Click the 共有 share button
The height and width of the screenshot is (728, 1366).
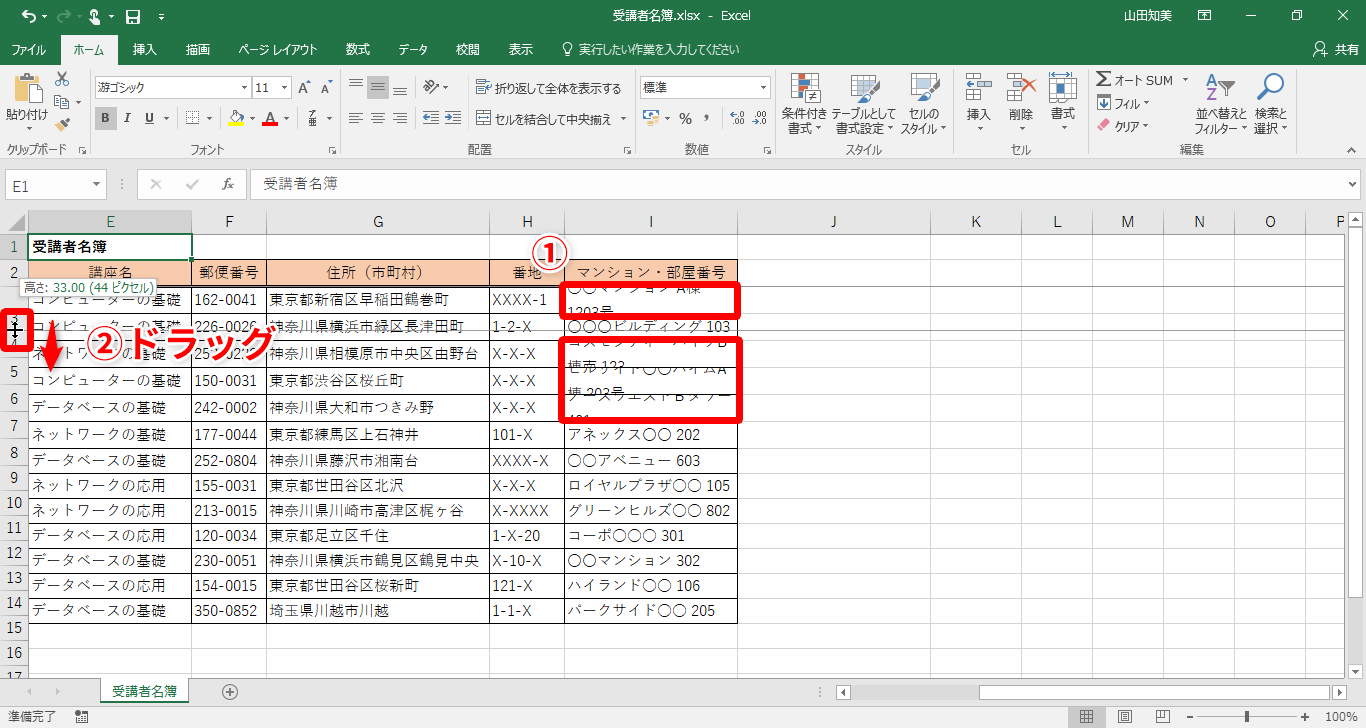(1335, 49)
